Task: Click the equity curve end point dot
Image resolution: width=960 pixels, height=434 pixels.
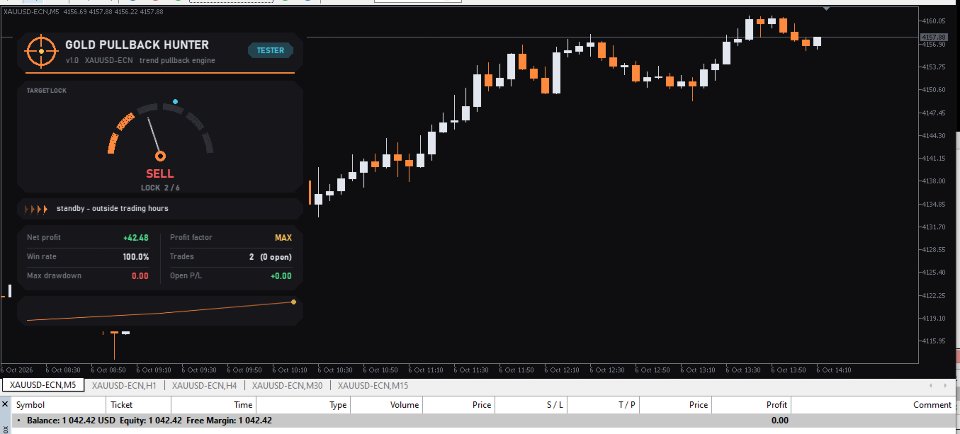Action: (293, 302)
